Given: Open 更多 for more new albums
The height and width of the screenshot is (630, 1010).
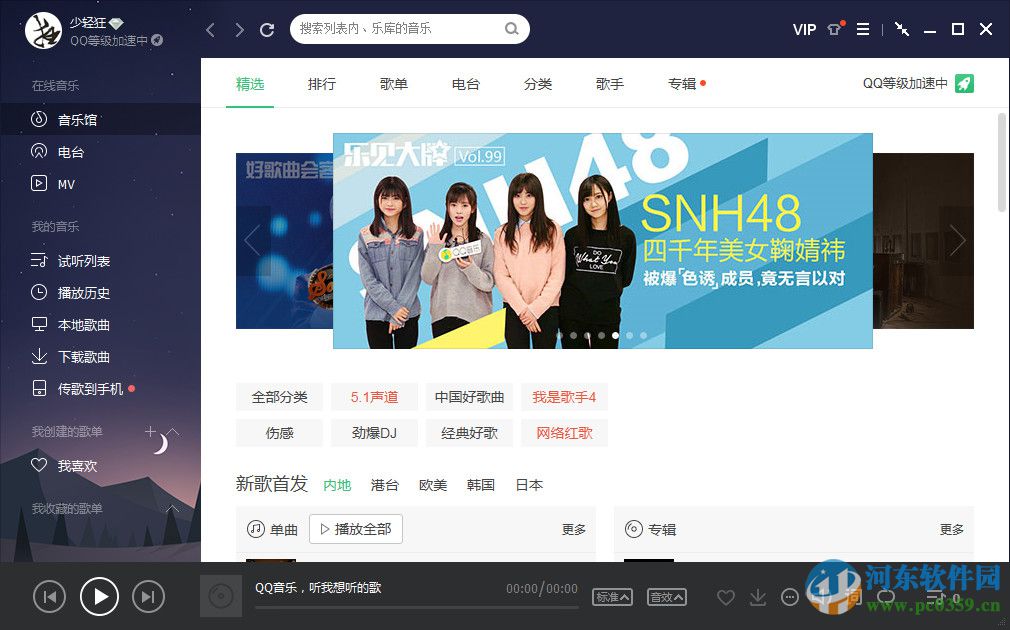Looking at the screenshot, I should (952, 529).
